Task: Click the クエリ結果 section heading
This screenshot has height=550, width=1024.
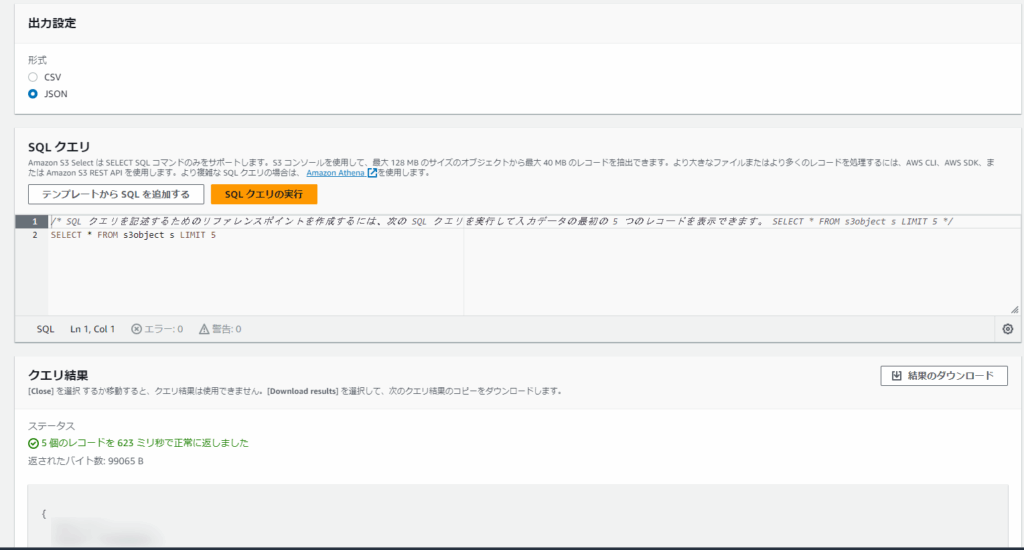Action: pyautogui.click(x=58, y=375)
